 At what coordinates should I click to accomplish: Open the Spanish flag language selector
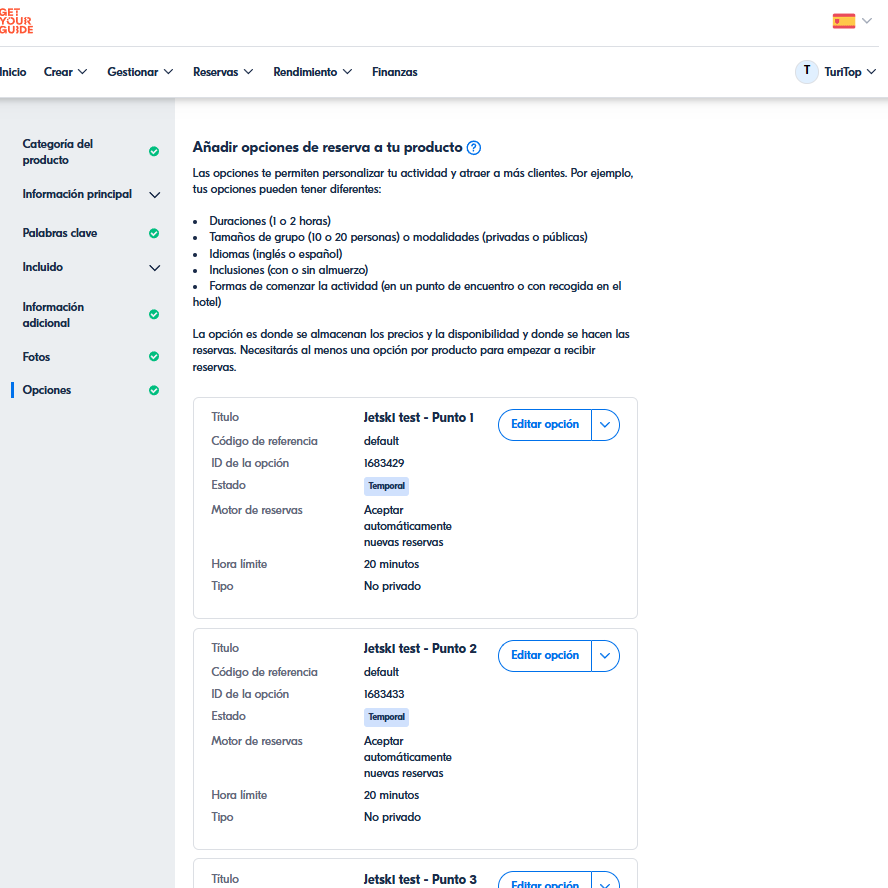850,21
